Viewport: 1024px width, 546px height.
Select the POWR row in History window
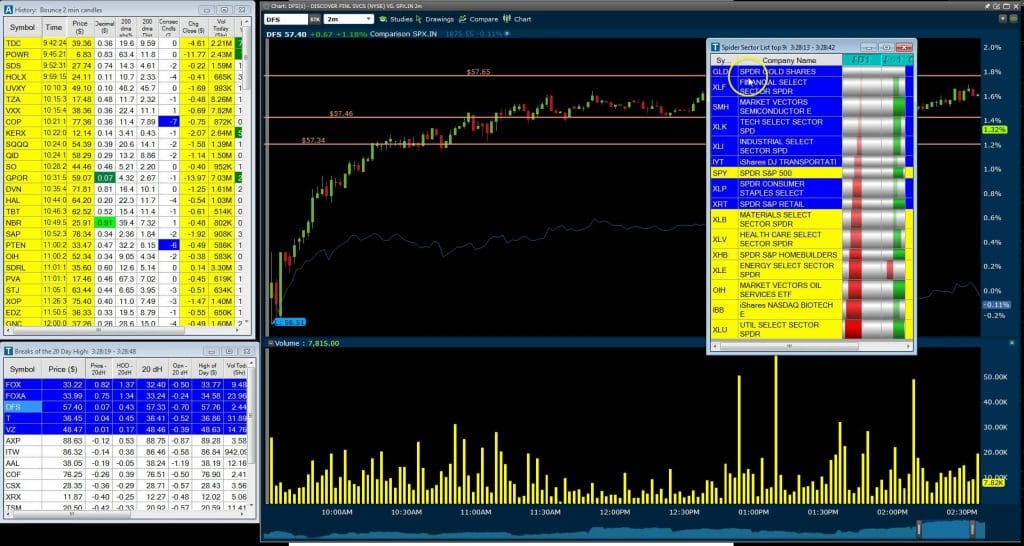tap(123, 54)
